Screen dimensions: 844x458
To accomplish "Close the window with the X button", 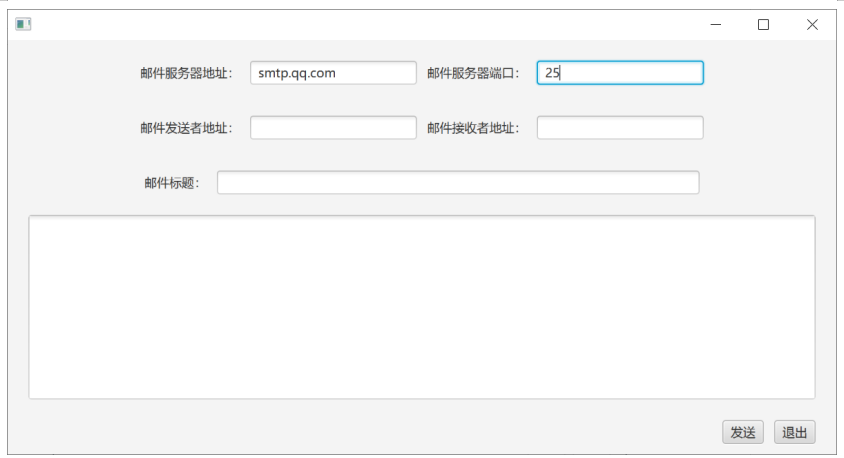I will click(x=812, y=25).
